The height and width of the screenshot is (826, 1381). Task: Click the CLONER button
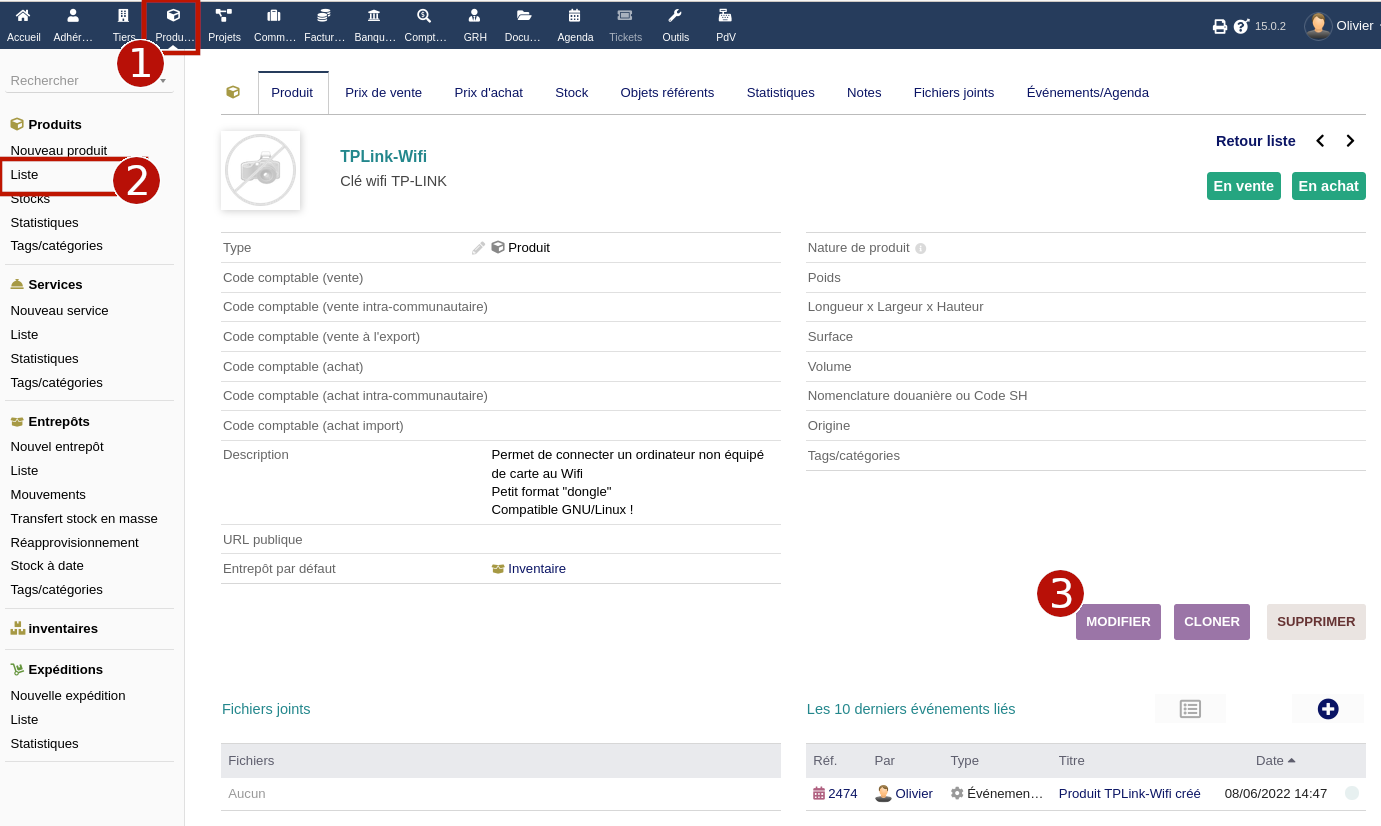pos(1212,622)
